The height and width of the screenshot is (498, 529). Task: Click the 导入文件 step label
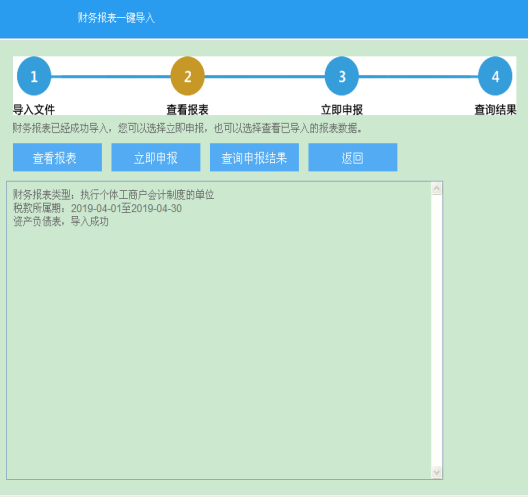(34, 110)
